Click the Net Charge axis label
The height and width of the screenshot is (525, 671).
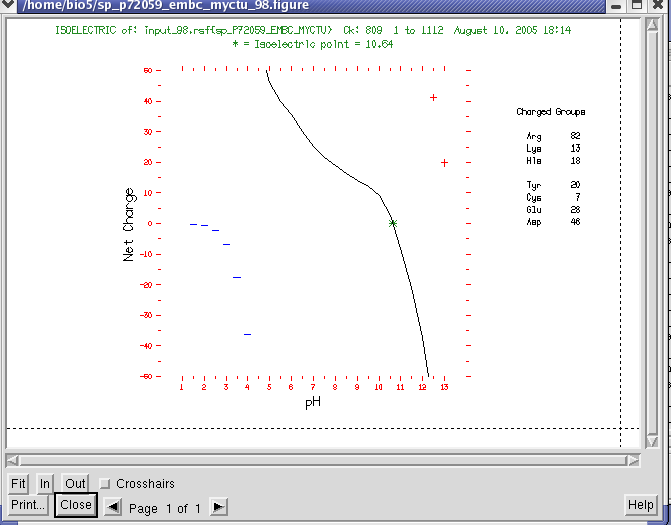point(129,224)
